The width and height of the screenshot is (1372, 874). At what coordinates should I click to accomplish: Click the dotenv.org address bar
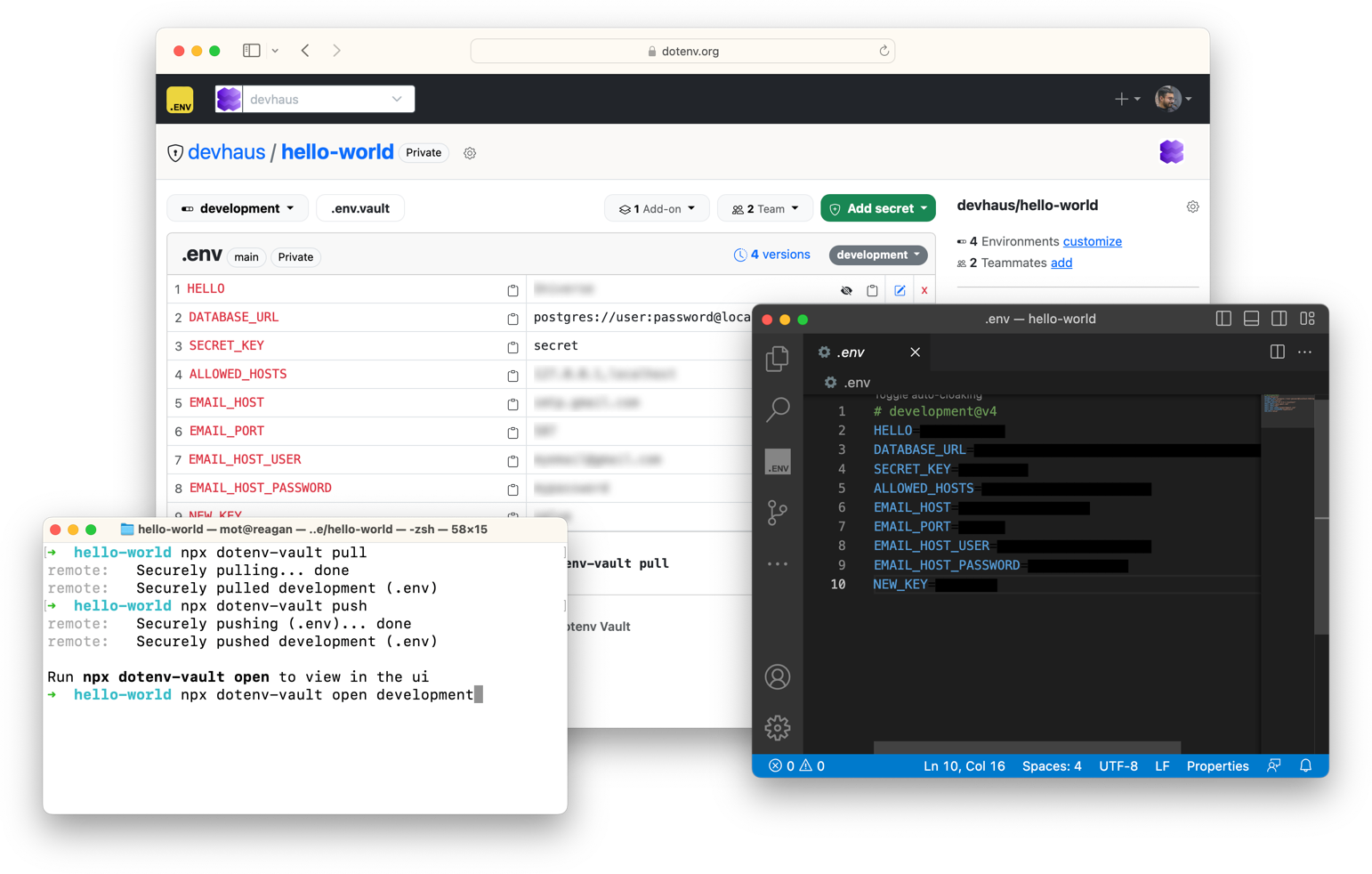pyautogui.click(x=682, y=51)
